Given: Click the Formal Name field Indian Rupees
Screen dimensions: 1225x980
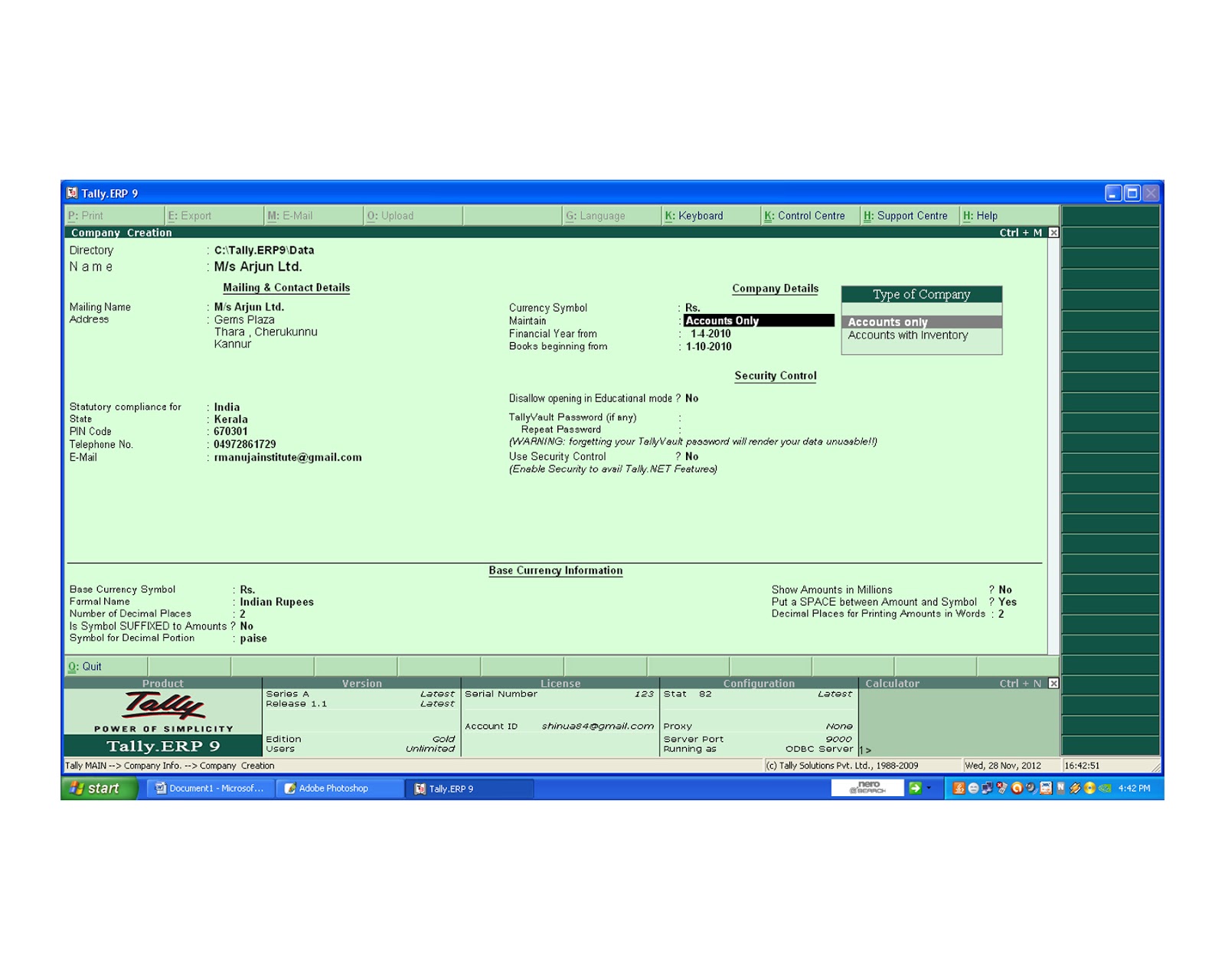Looking at the screenshot, I should (x=276, y=602).
